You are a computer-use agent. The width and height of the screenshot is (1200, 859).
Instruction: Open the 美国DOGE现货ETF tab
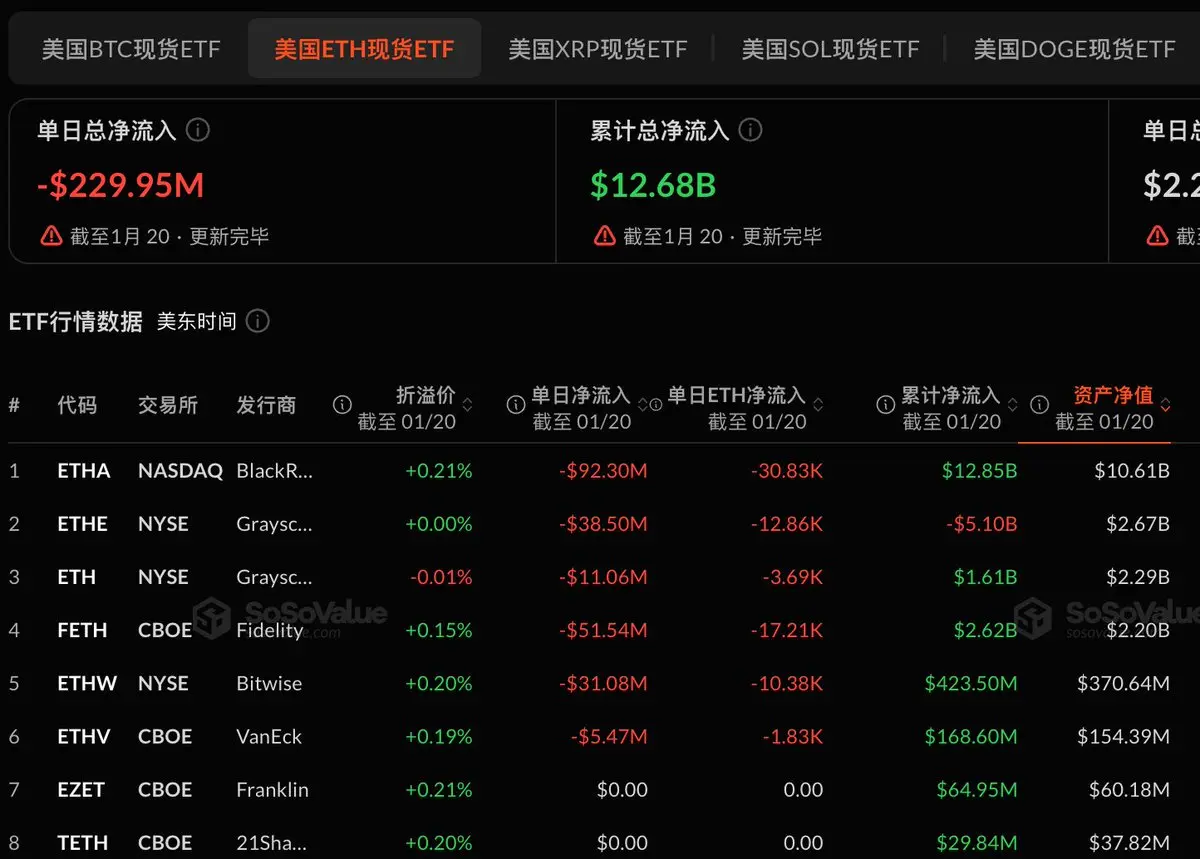[x=1074, y=49]
